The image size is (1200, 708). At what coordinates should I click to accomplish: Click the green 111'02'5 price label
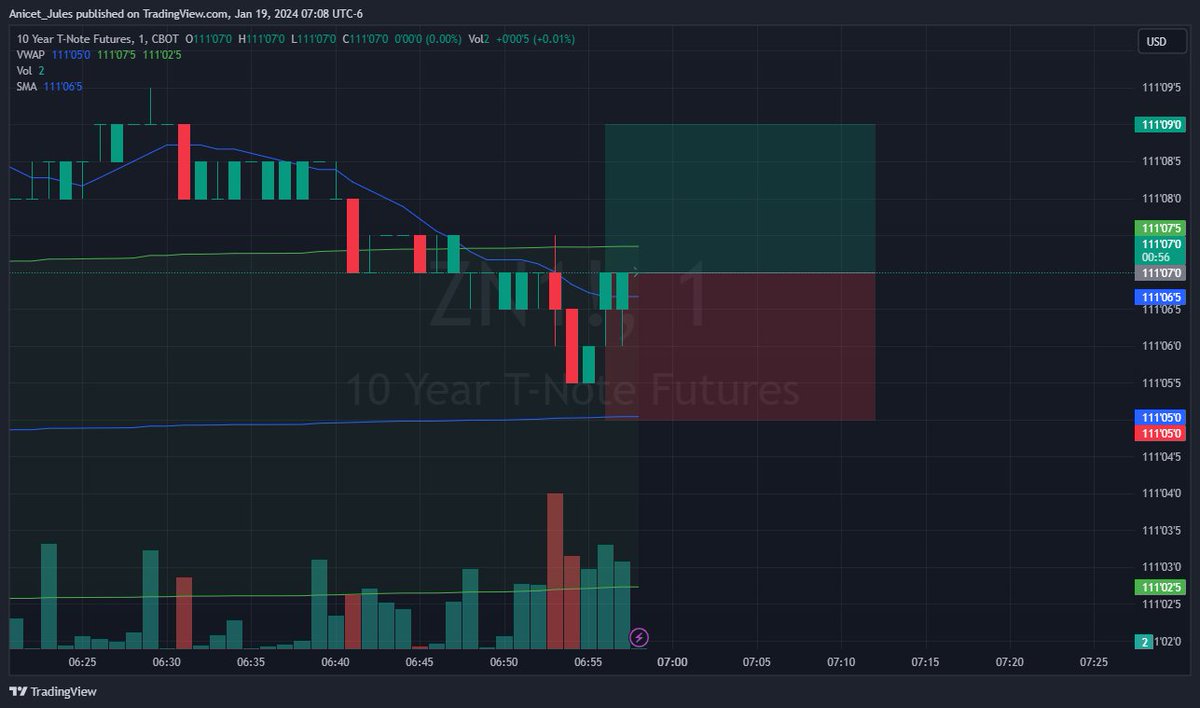tap(1158, 588)
